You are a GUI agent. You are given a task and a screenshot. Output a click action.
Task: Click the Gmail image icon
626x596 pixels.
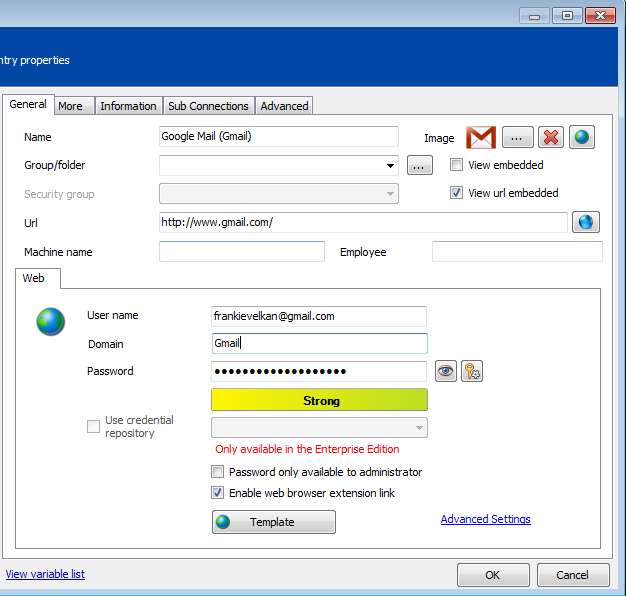point(481,137)
